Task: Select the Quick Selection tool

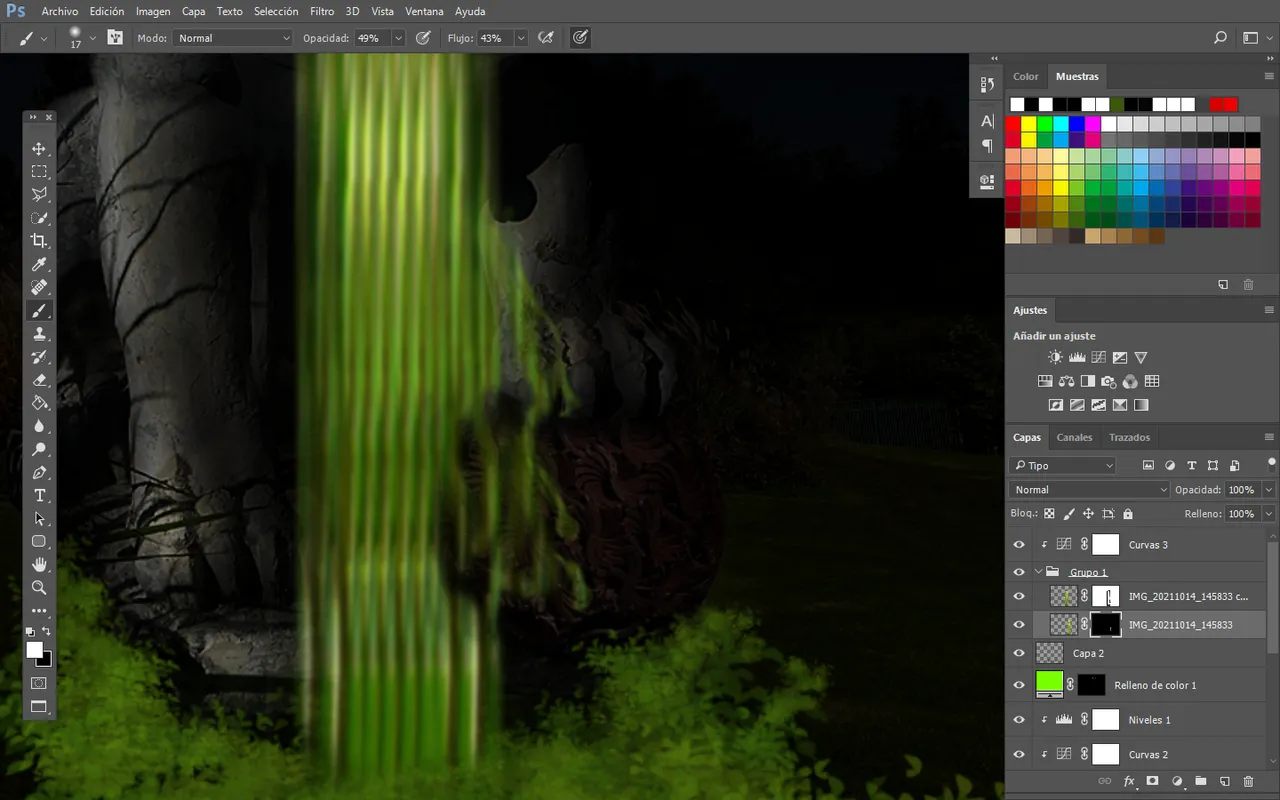Action: 39,218
